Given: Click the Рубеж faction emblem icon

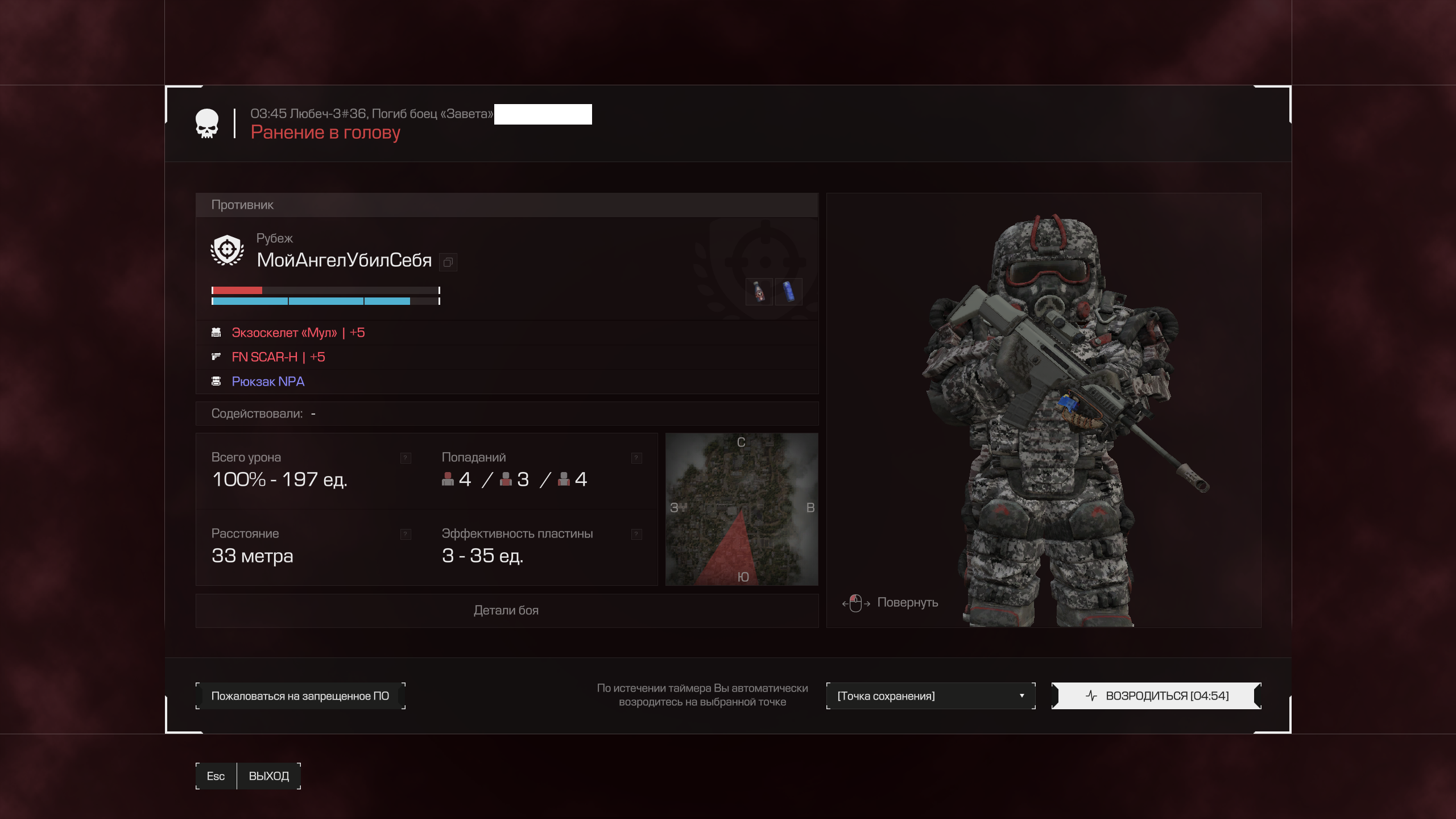Looking at the screenshot, I should [x=227, y=250].
